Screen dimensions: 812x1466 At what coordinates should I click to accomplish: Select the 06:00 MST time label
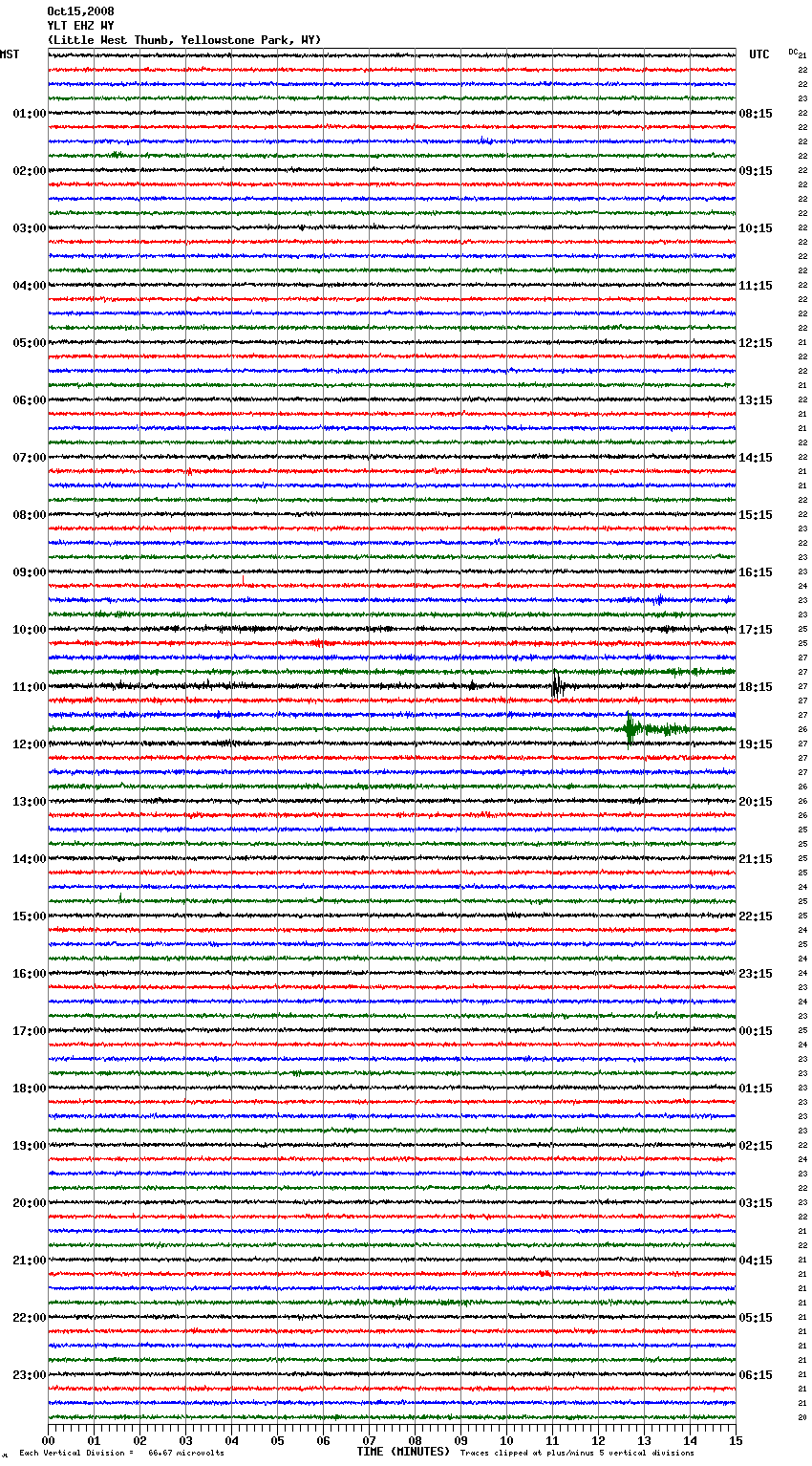tap(30, 400)
